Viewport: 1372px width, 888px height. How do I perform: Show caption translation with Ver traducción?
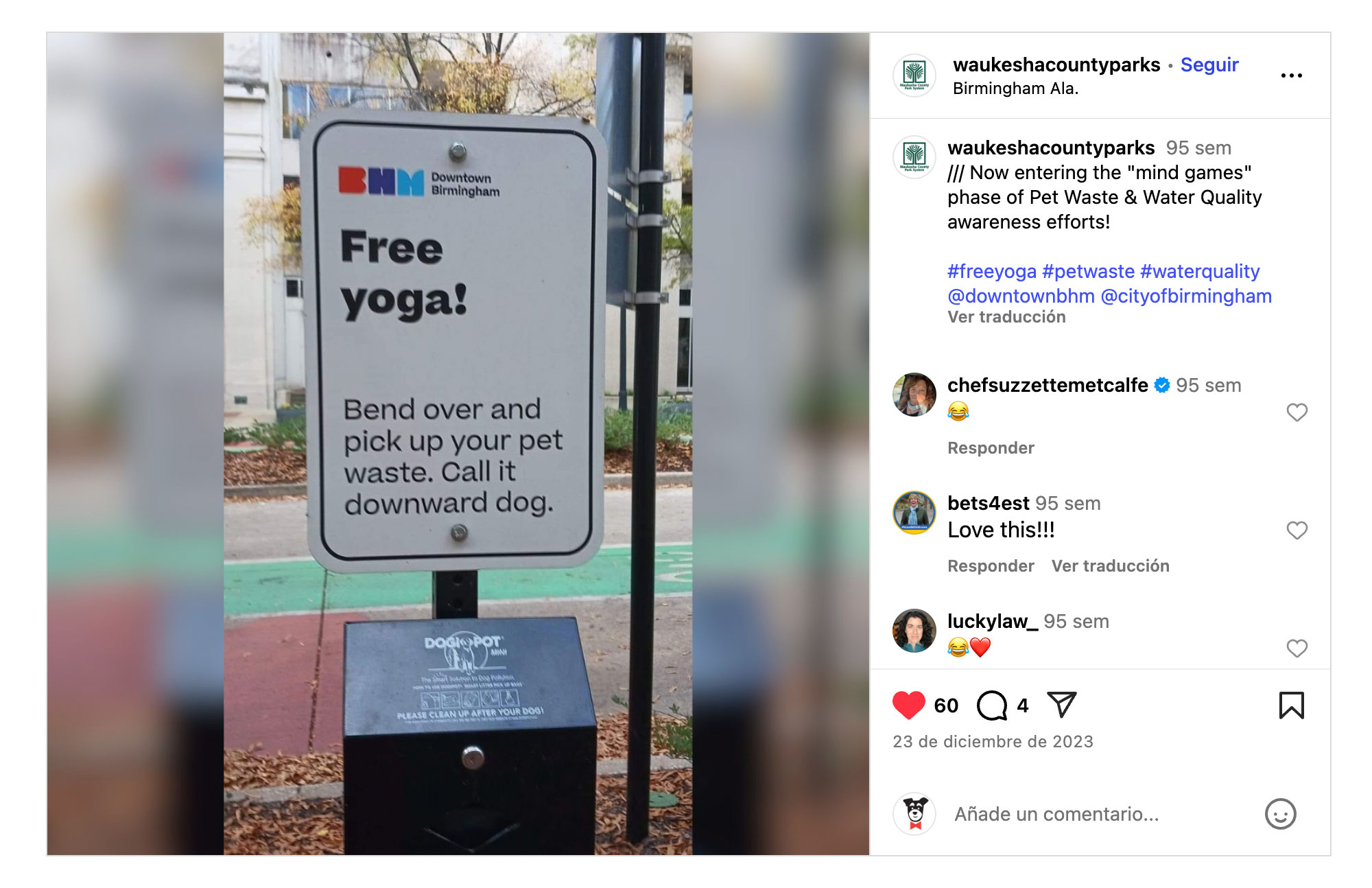[x=1006, y=317]
